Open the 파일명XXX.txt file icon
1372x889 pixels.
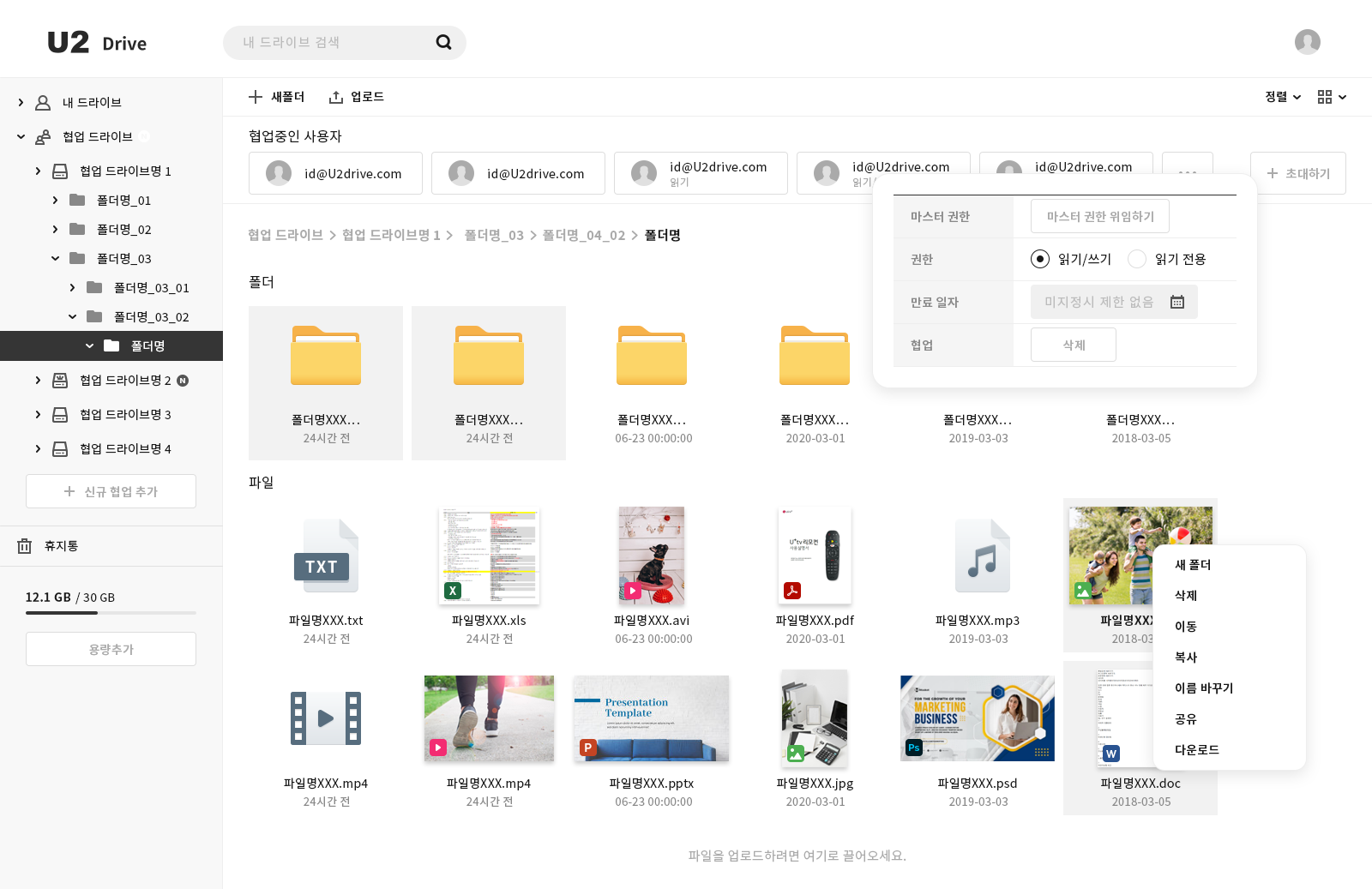[x=325, y=556]
